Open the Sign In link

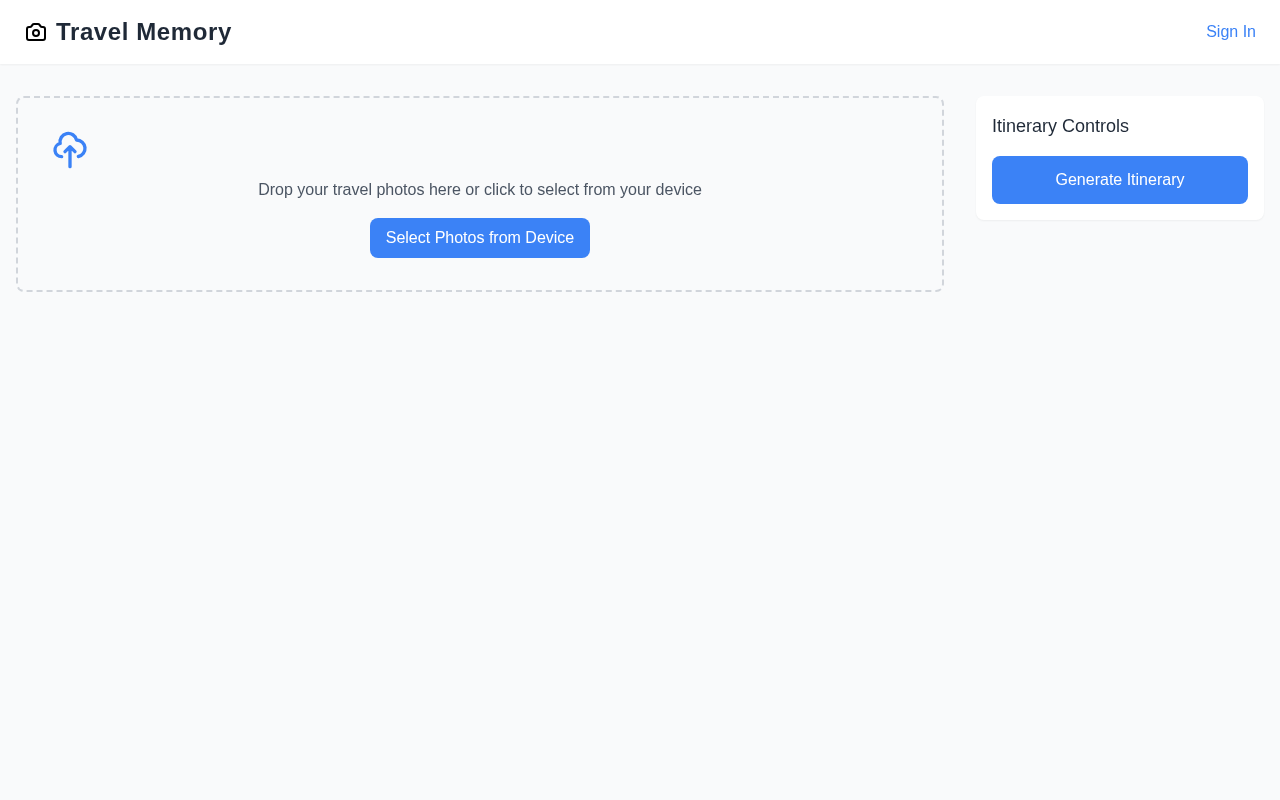point(1230,32)
